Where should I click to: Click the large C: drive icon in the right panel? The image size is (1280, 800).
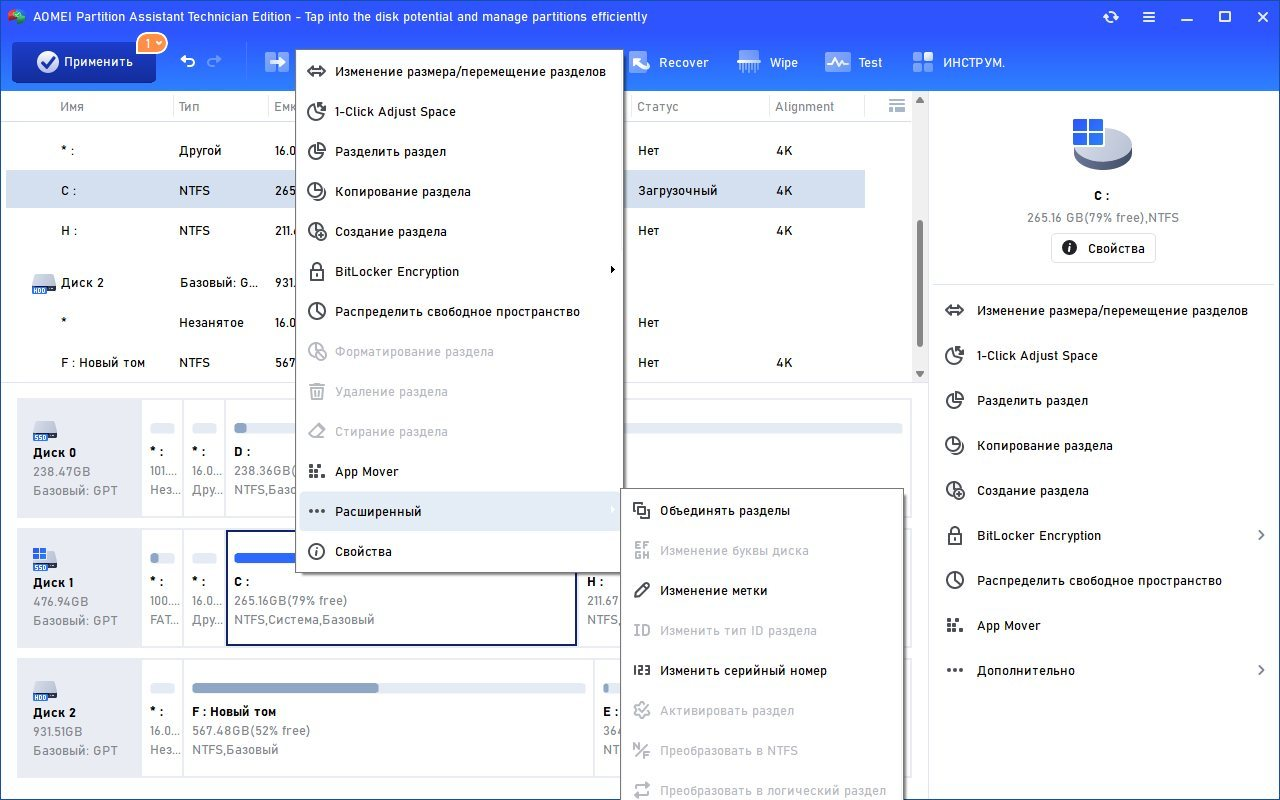tap(1101, 144)
